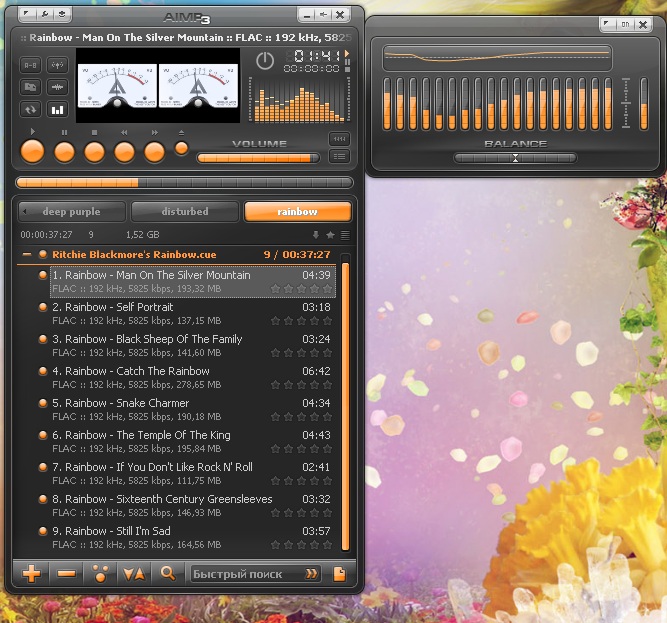Screen dimensions: 667x623
Task: Stop playback with the Stop button
Action: pyautogui.click(x=94, y=152)
